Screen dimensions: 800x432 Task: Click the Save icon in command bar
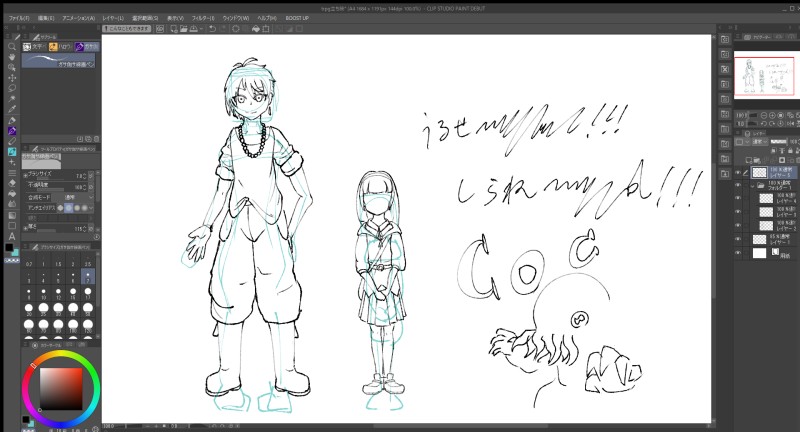click(194, 29)
